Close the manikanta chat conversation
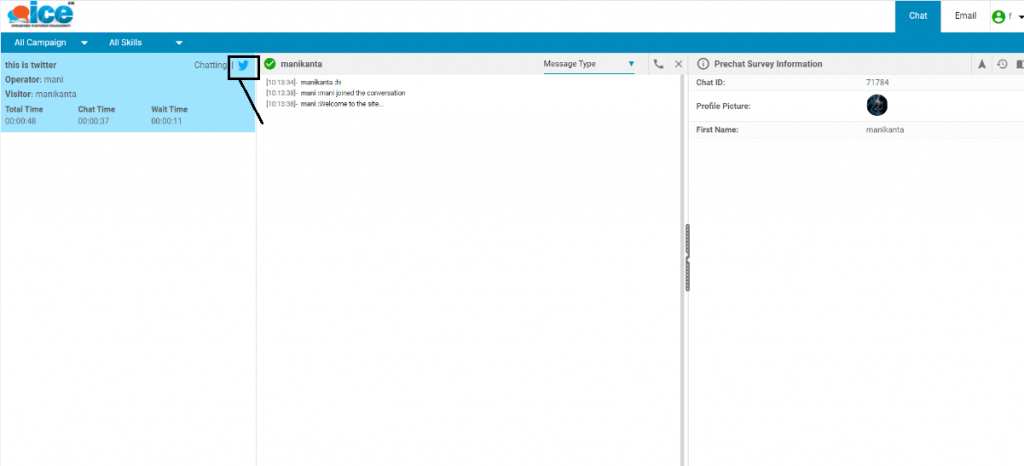The height and width of the screenshot is (466, 1024). point(679,64)
